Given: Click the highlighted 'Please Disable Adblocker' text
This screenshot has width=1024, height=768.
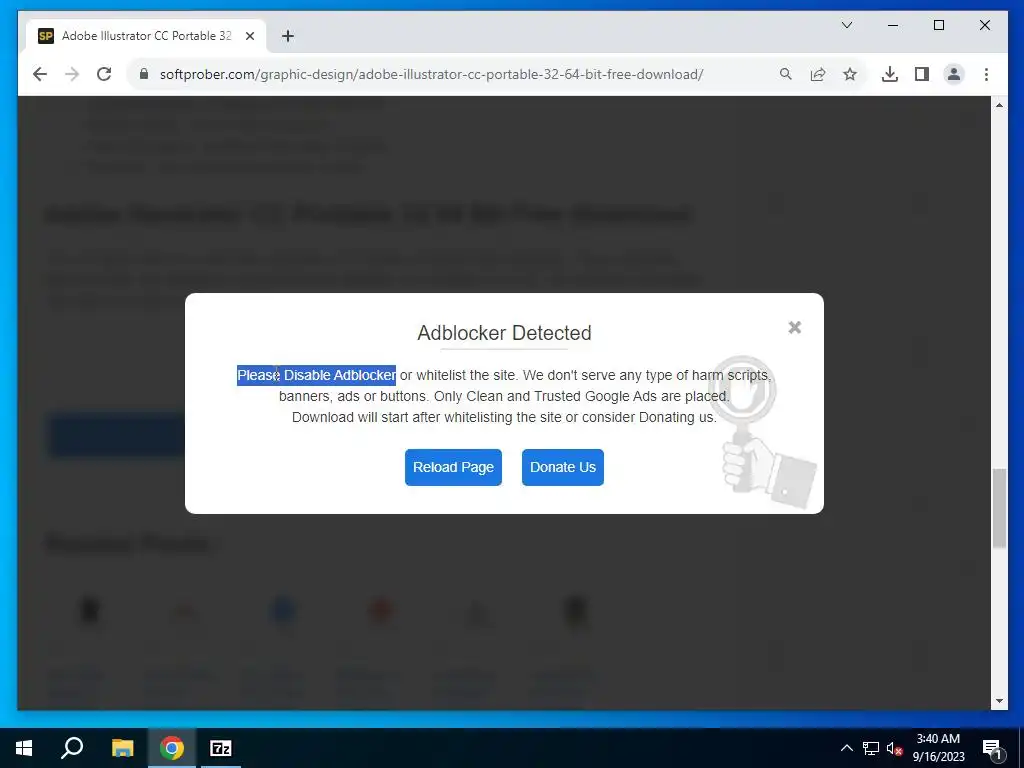Looking at the screenshot, I should coord(316,376).
